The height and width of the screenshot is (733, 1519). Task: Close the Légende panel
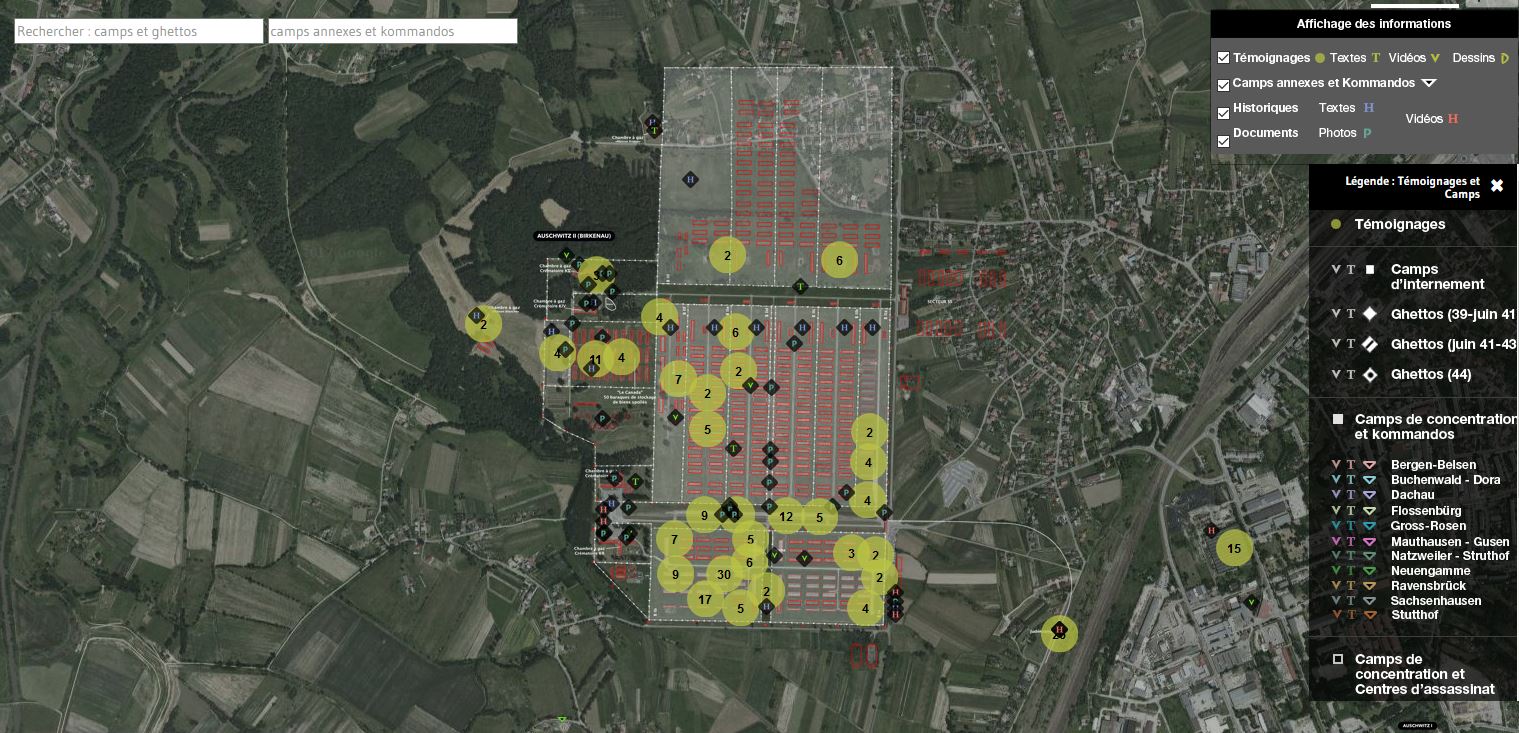(1496, 186)
